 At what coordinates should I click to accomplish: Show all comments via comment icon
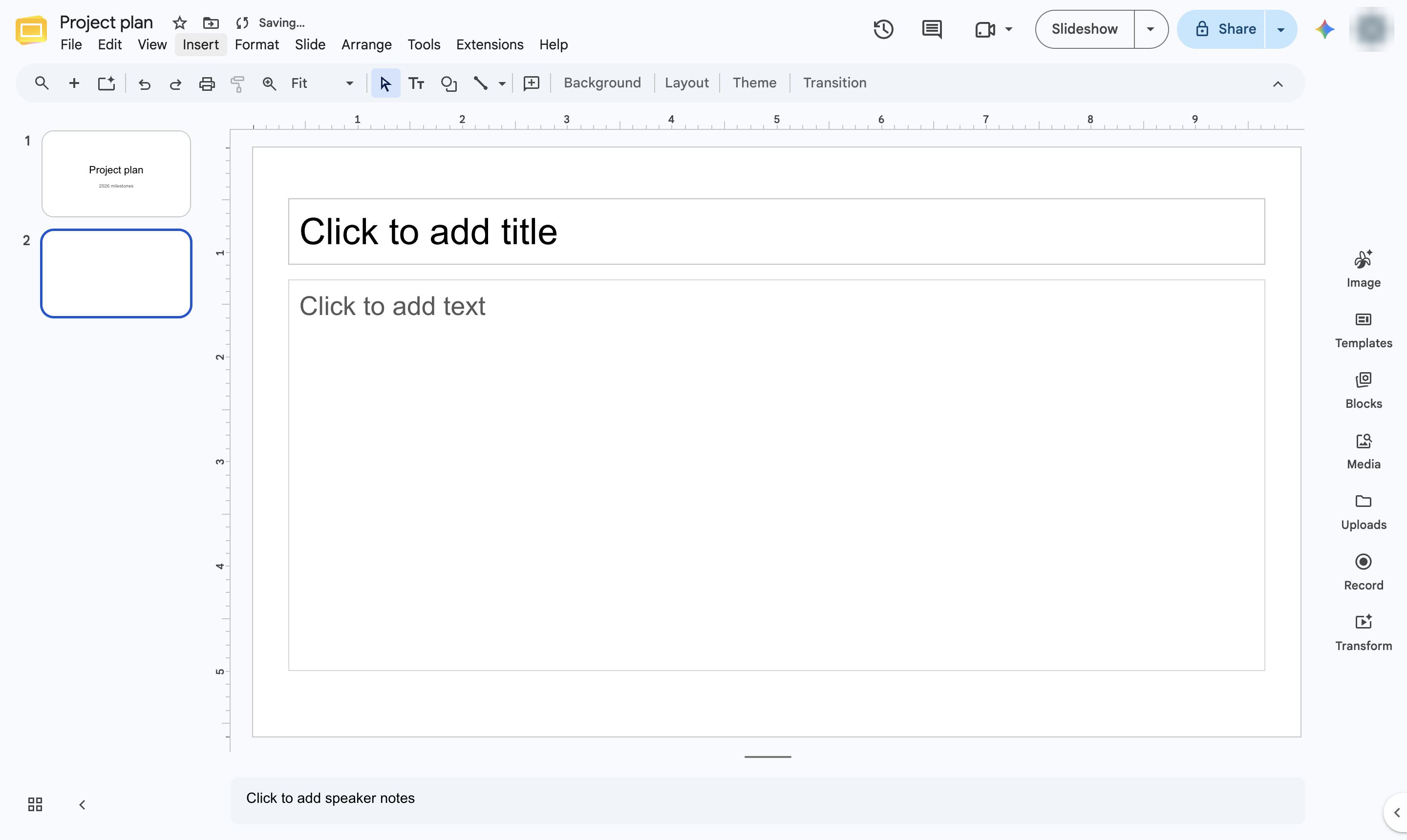(x=932, y=29)
